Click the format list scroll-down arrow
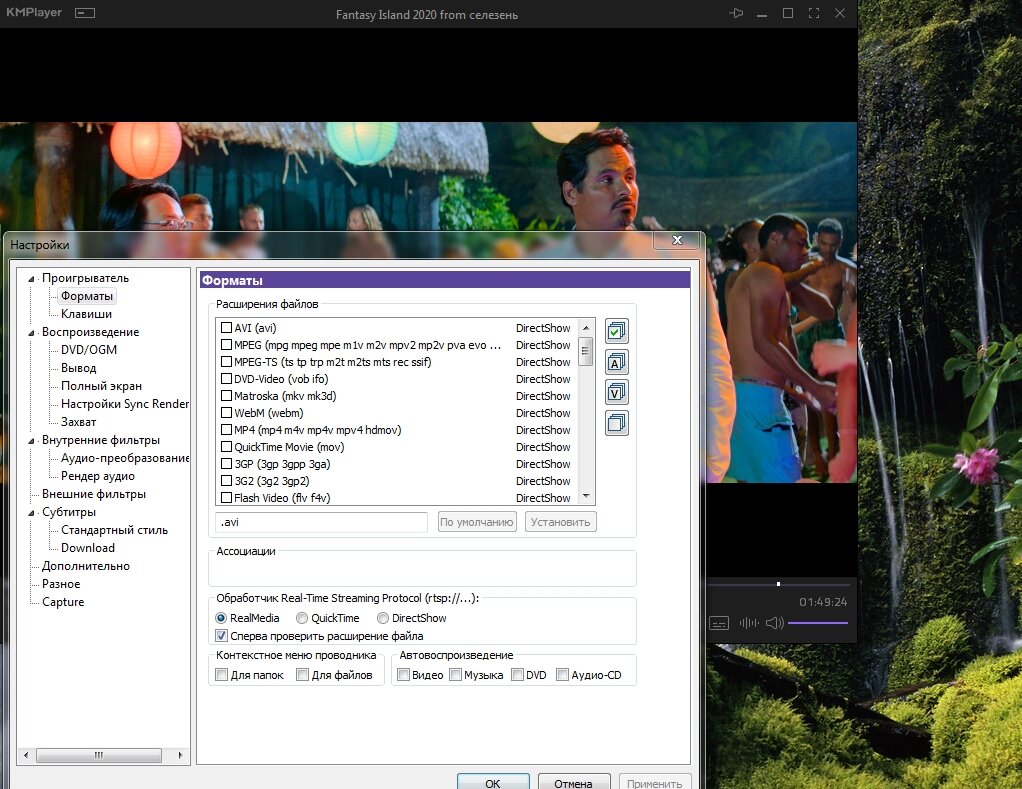Screen dimensions: 1022x789 point(586,496)
